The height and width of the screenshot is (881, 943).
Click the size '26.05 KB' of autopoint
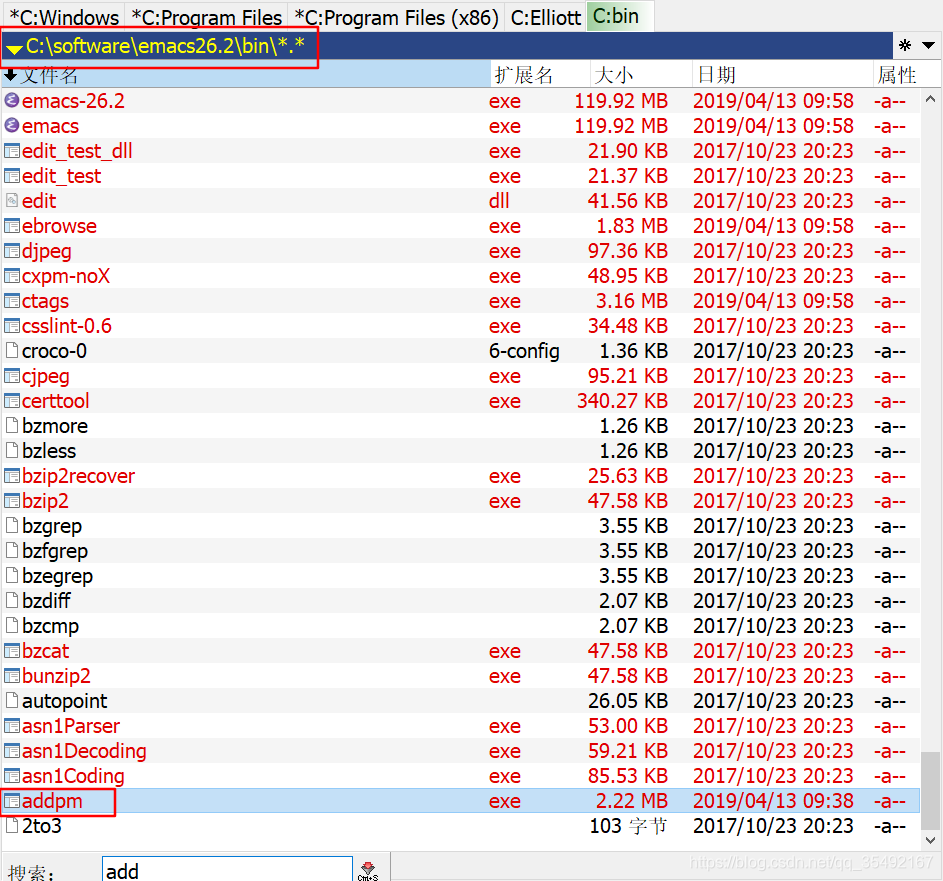pyautogui.click(x=628, y=701)
